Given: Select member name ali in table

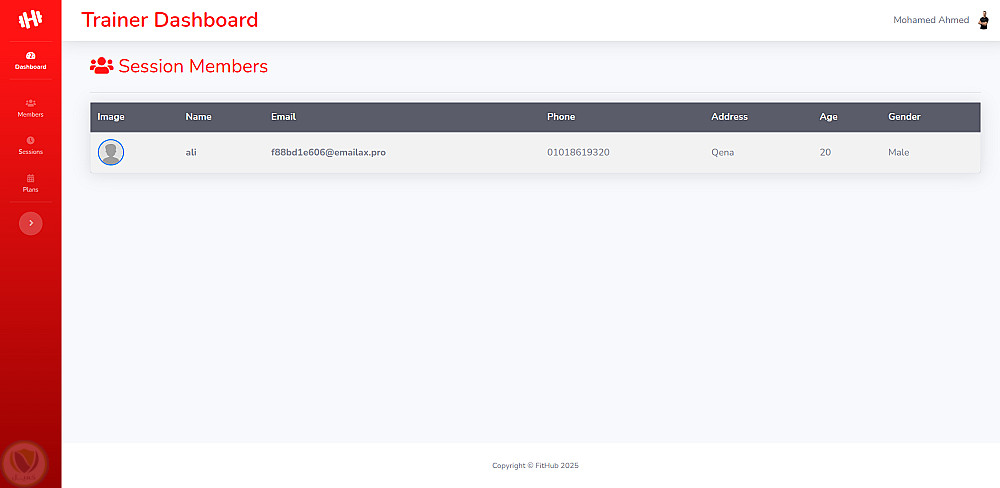Looking at the screenshot, I should [191, 152].
